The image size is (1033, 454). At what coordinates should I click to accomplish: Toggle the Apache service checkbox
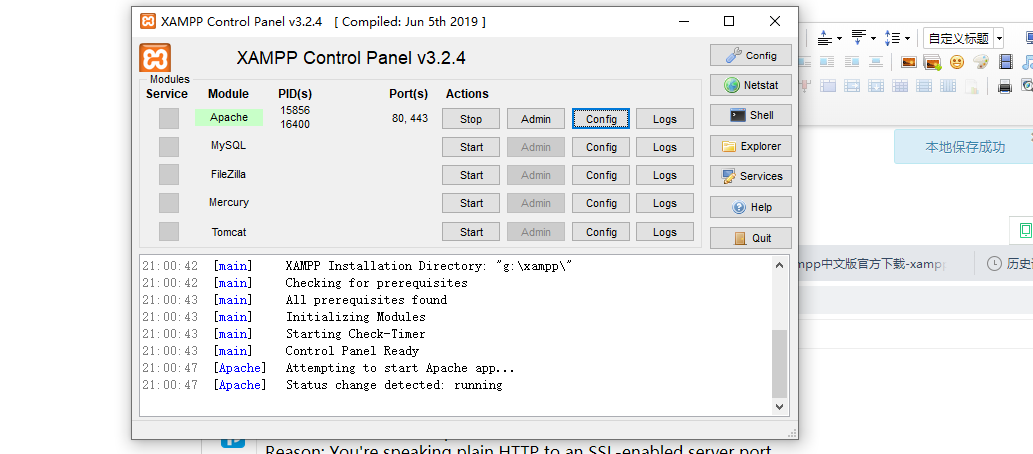pyautogui.click(x=169, y=119)
